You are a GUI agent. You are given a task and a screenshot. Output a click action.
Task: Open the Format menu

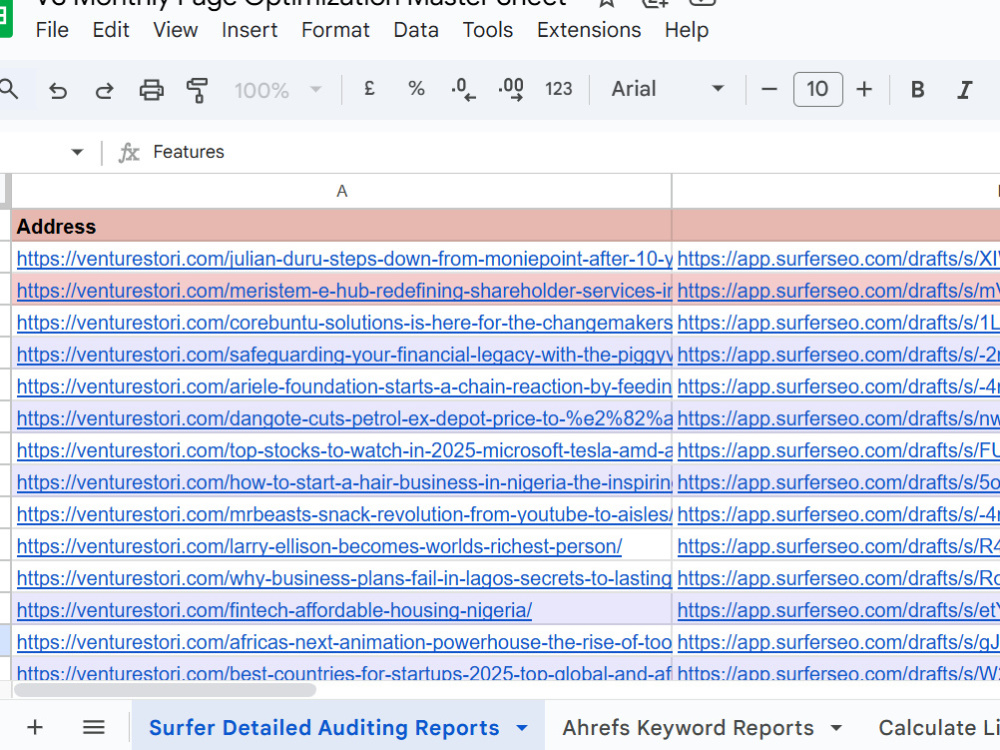click(335, 30)
